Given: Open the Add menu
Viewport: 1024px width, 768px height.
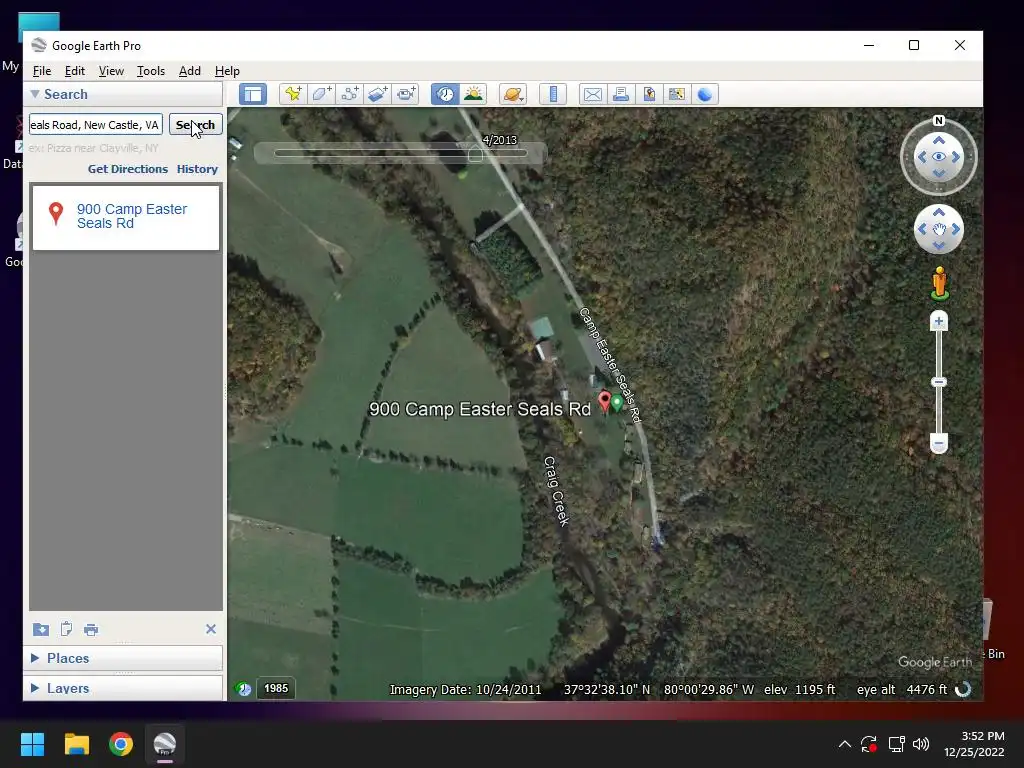Looking at the screenshot, I should 190,71.
